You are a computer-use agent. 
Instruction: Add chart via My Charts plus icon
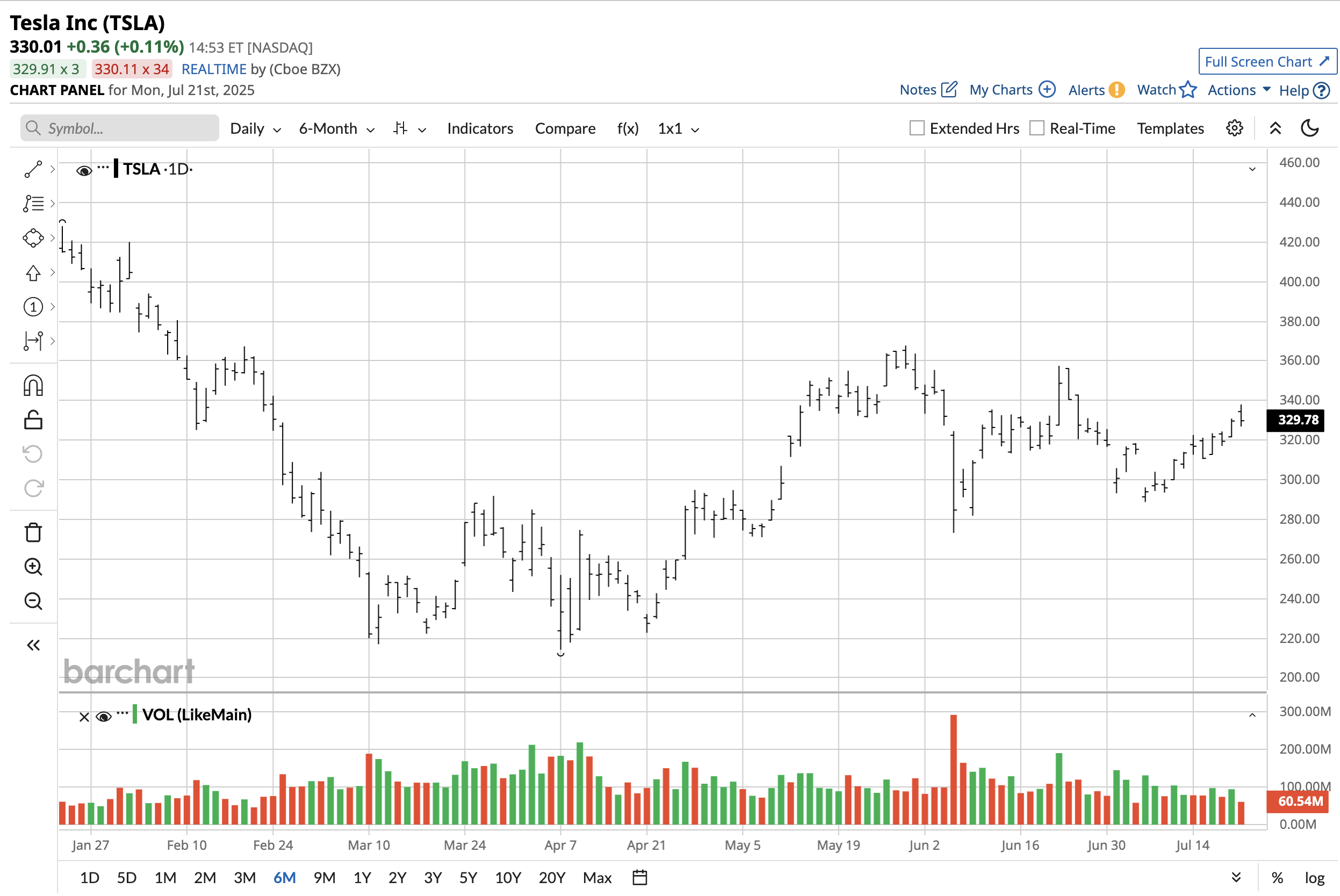coord(1047,89)
